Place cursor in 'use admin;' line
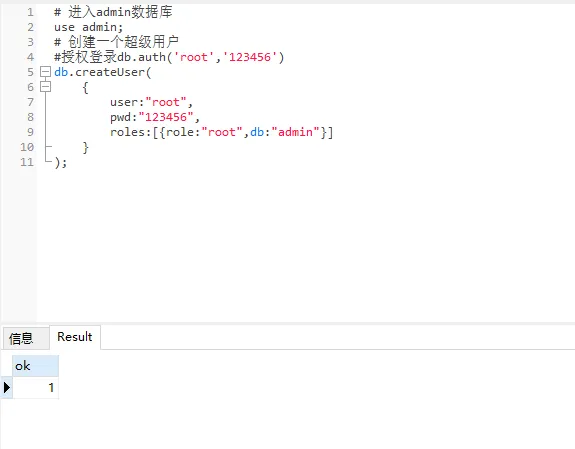Screen dimensions: 575x449 88,27
